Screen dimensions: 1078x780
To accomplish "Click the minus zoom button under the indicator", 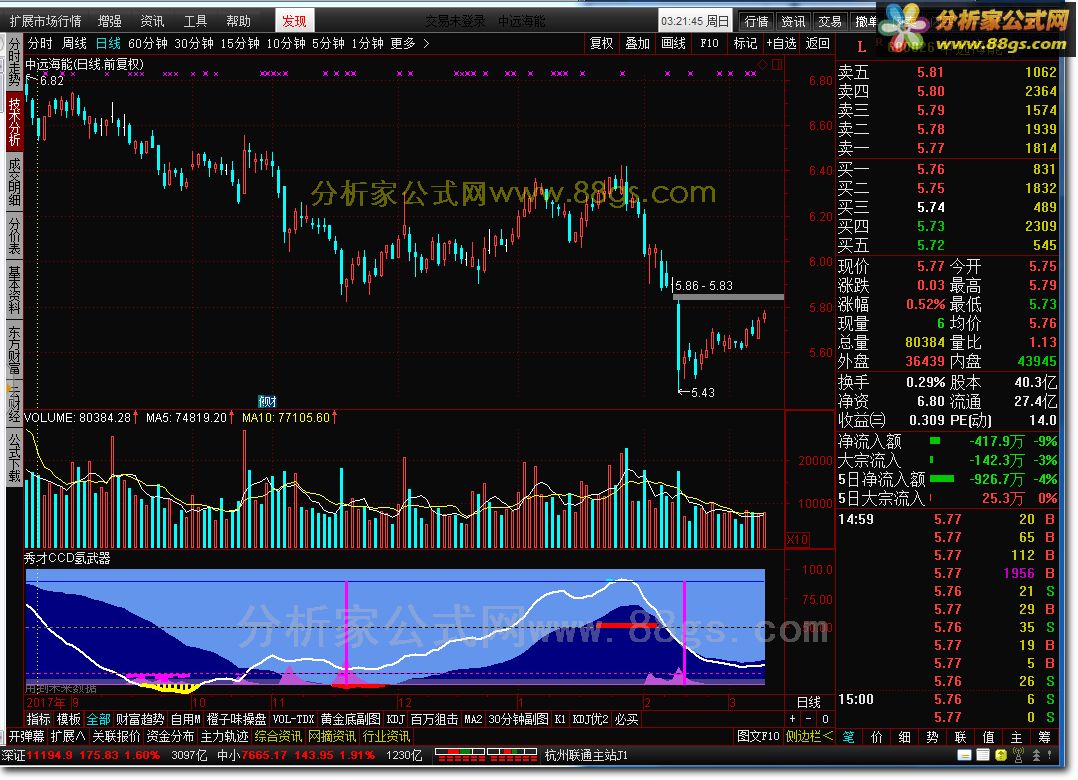I will pos(808,719).
